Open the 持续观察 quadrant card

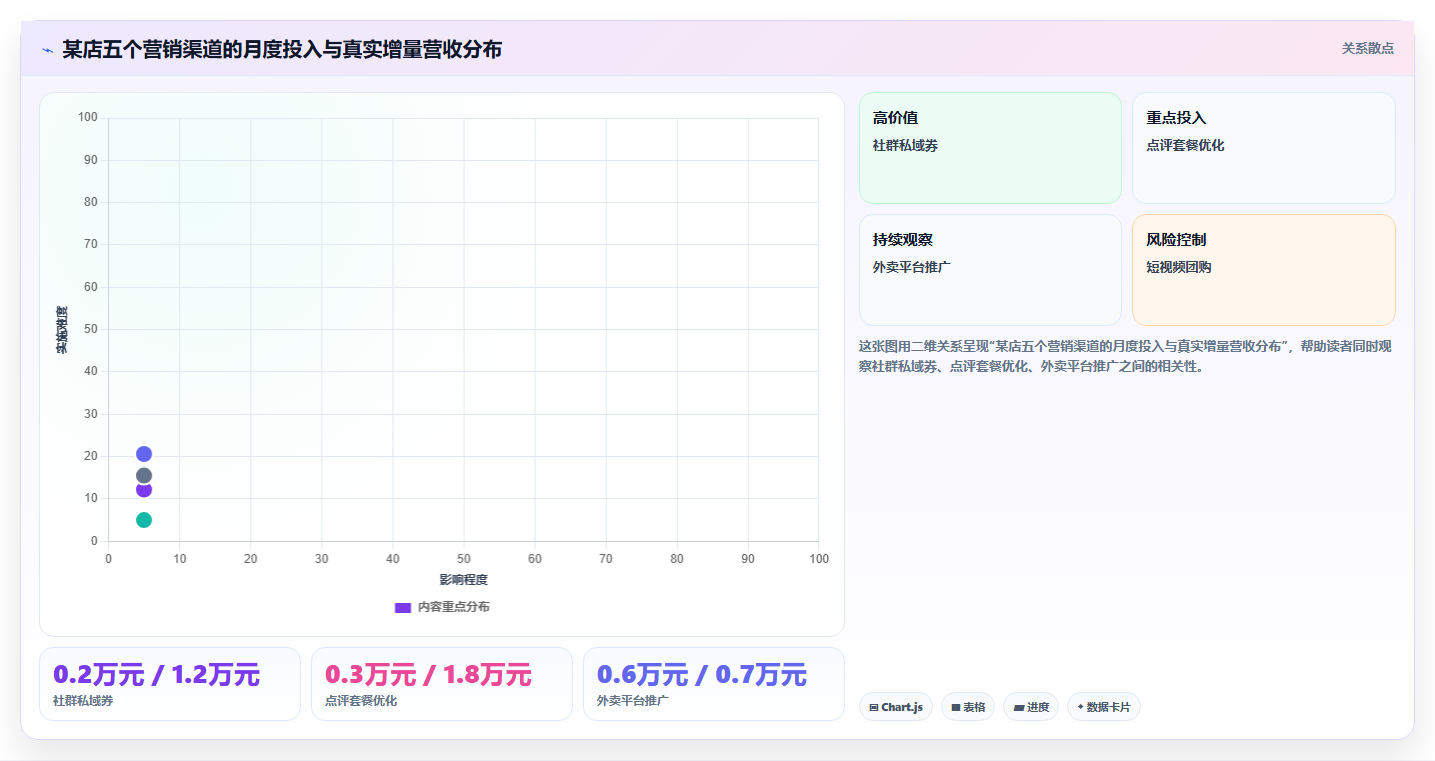pyautogui.click(x=990, y=270)
